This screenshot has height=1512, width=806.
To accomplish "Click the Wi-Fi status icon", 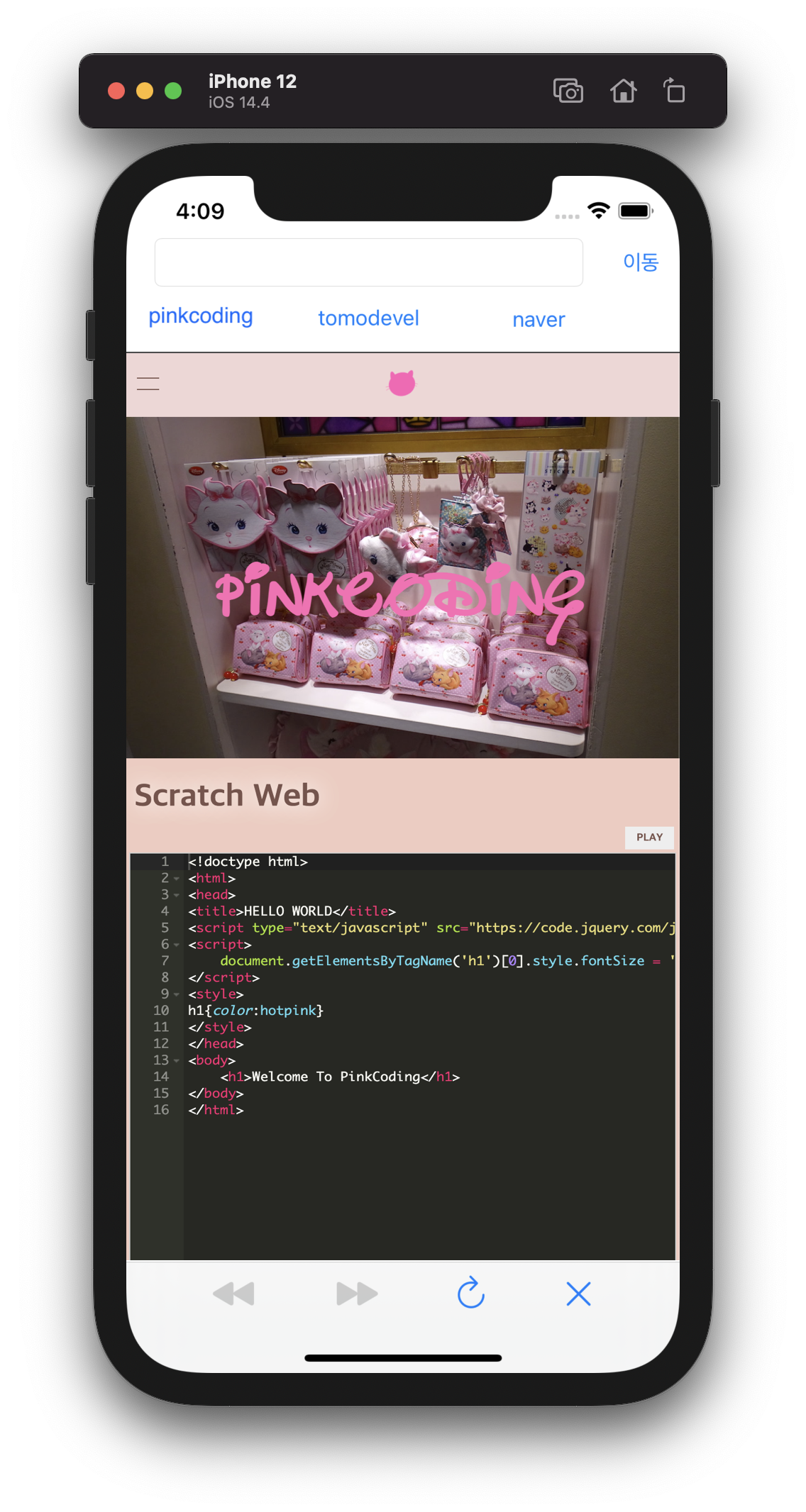I will click(x=599, y=210).
